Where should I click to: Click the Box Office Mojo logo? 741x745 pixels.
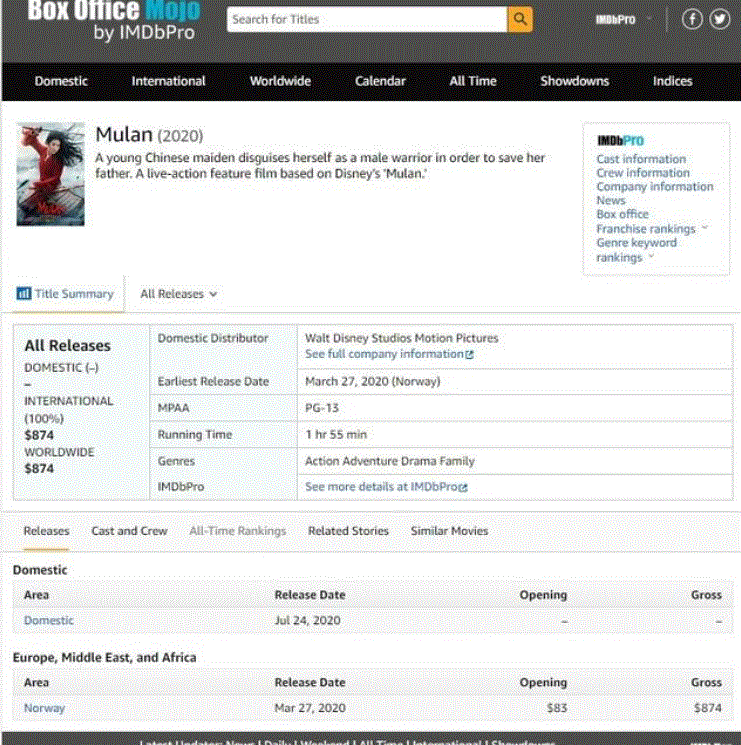coord(114,20)
